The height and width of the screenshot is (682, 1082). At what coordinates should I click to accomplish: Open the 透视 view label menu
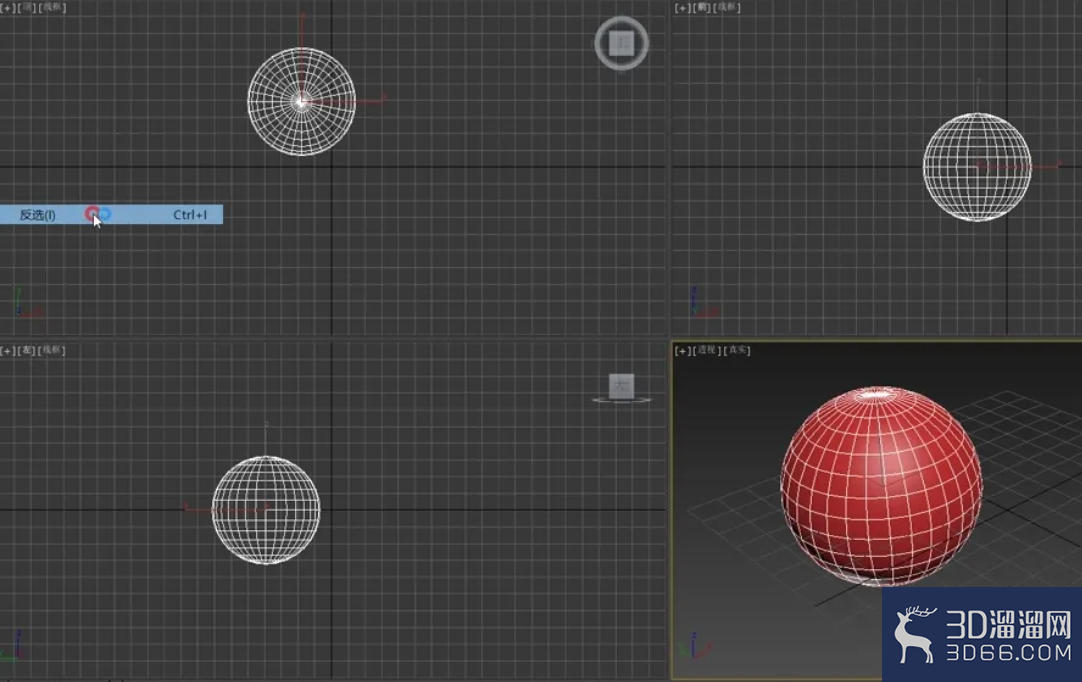coord(708,350)
